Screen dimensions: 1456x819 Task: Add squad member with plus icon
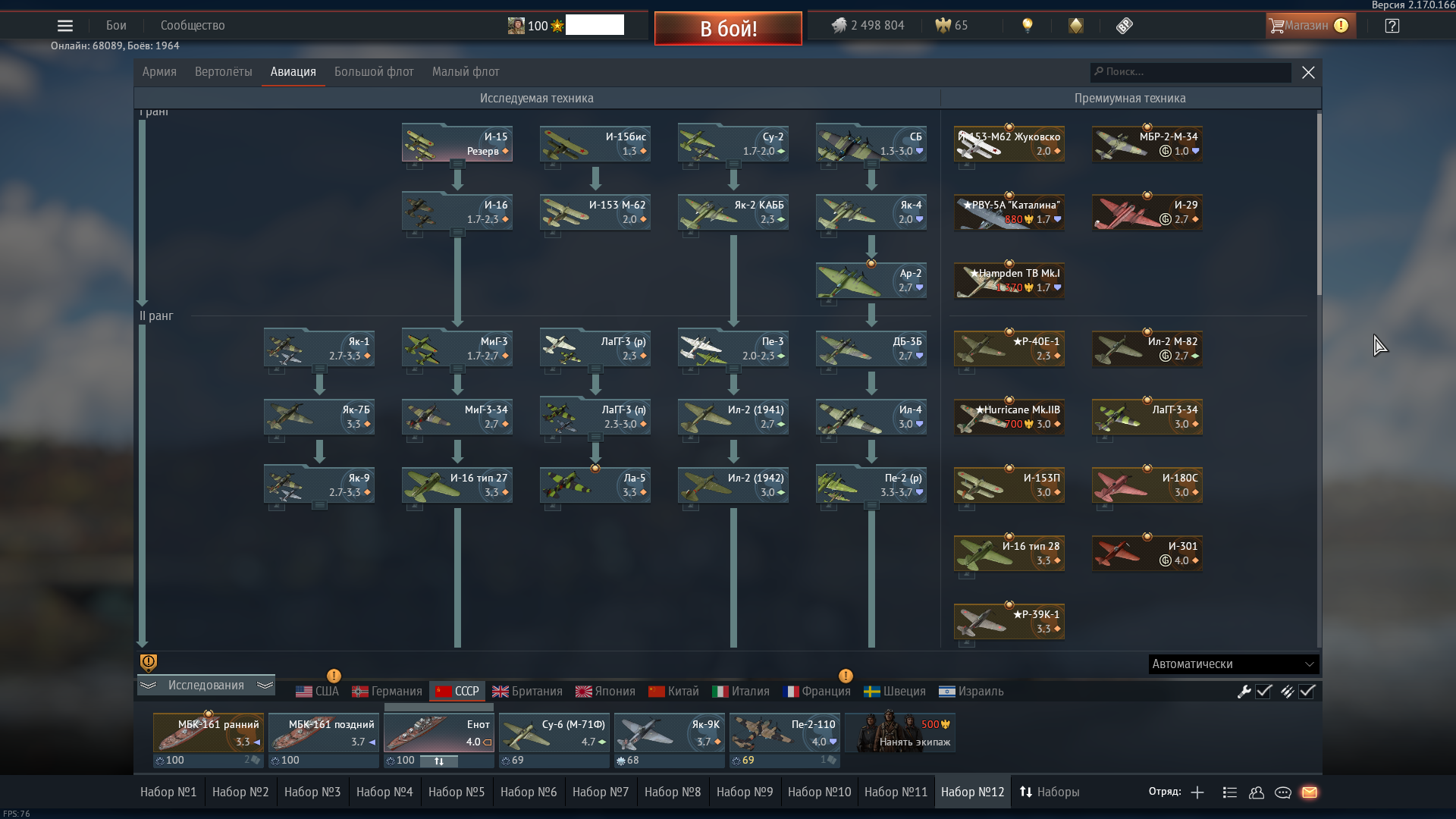click(x=1197, y=792)
